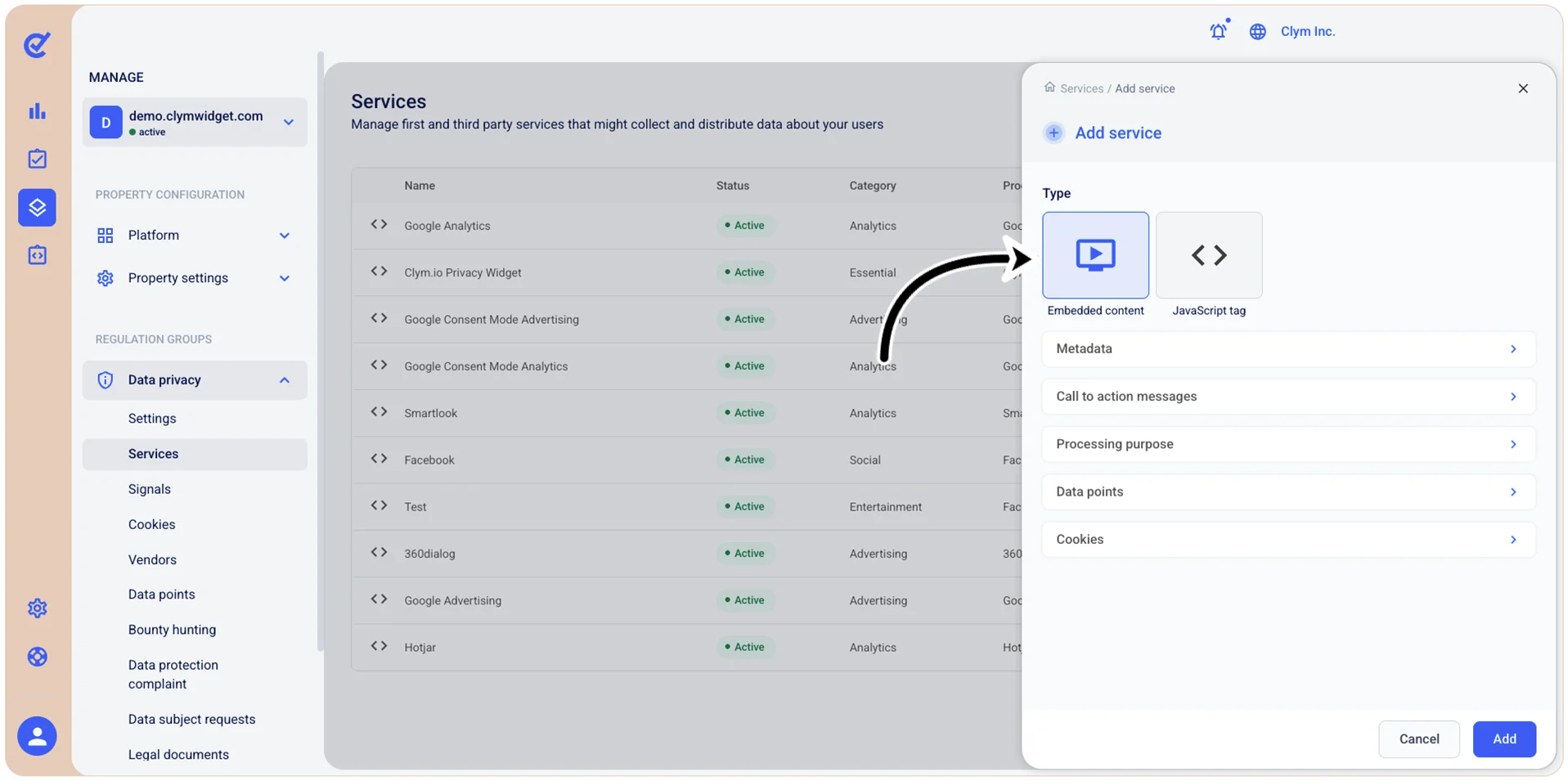
Task: Select the layers sidebar icon
Action: coord(37,207)
